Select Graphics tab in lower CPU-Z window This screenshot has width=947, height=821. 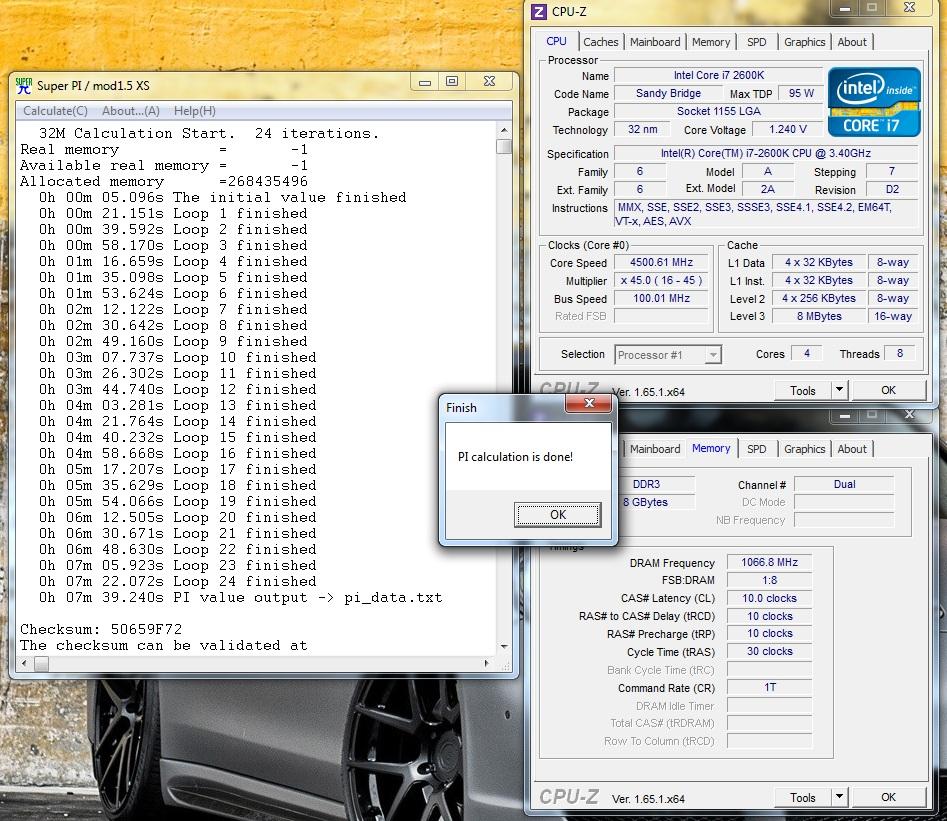[804, 449]
